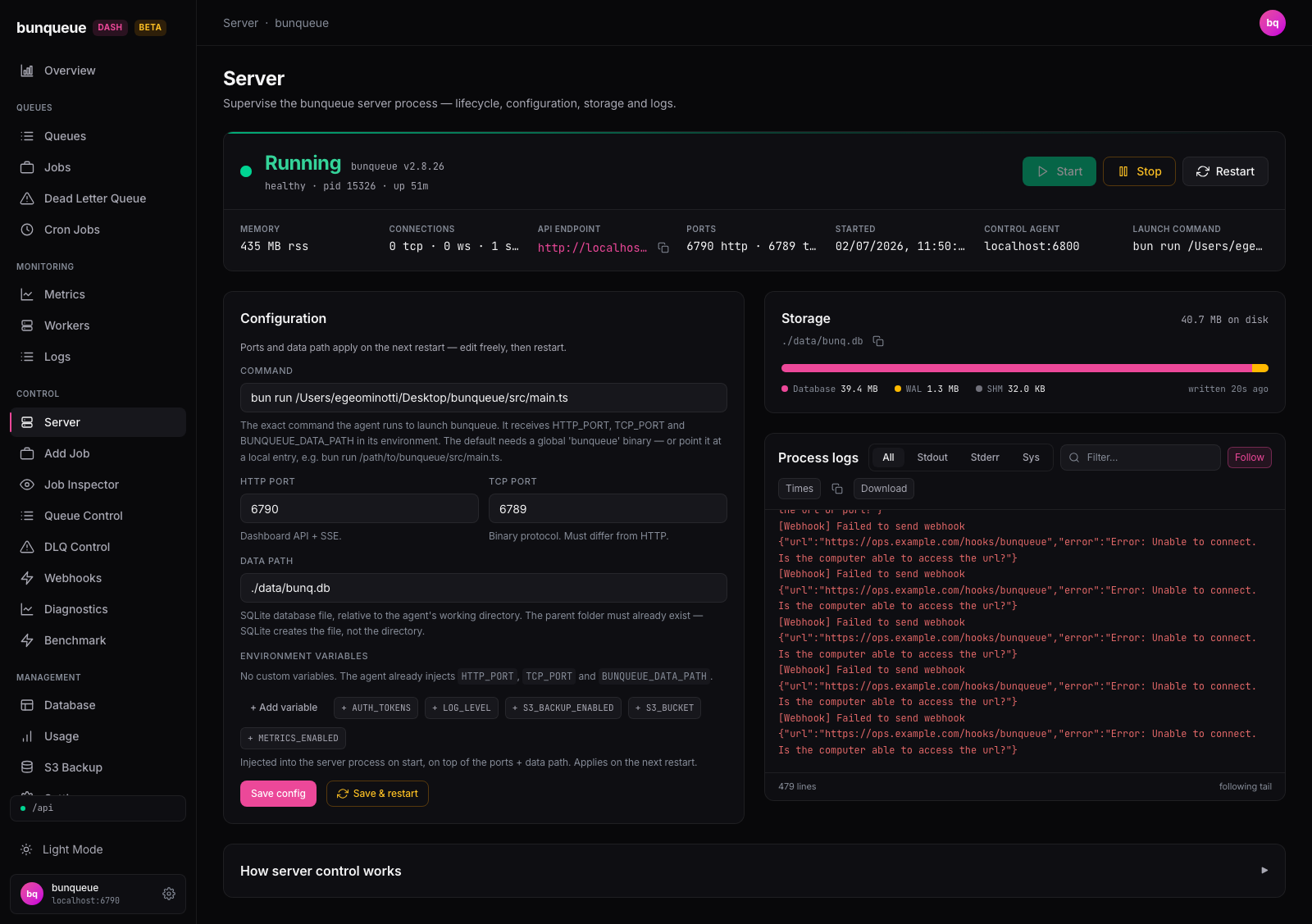Open the Metrics chart icon
The height and width of the screenshot is (924, 1312).
27,294
